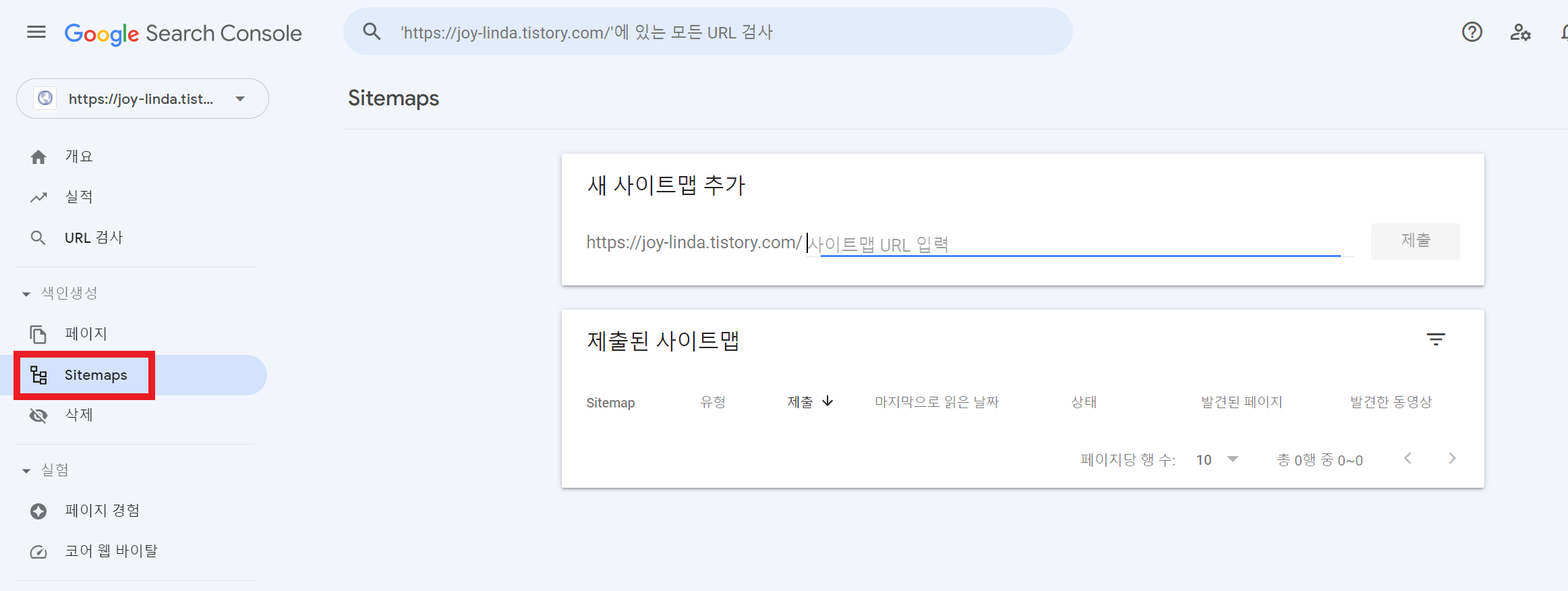The image size is (1568, 591).
Task: Click the Sitemaps page title
Action: tap(393, 98)
